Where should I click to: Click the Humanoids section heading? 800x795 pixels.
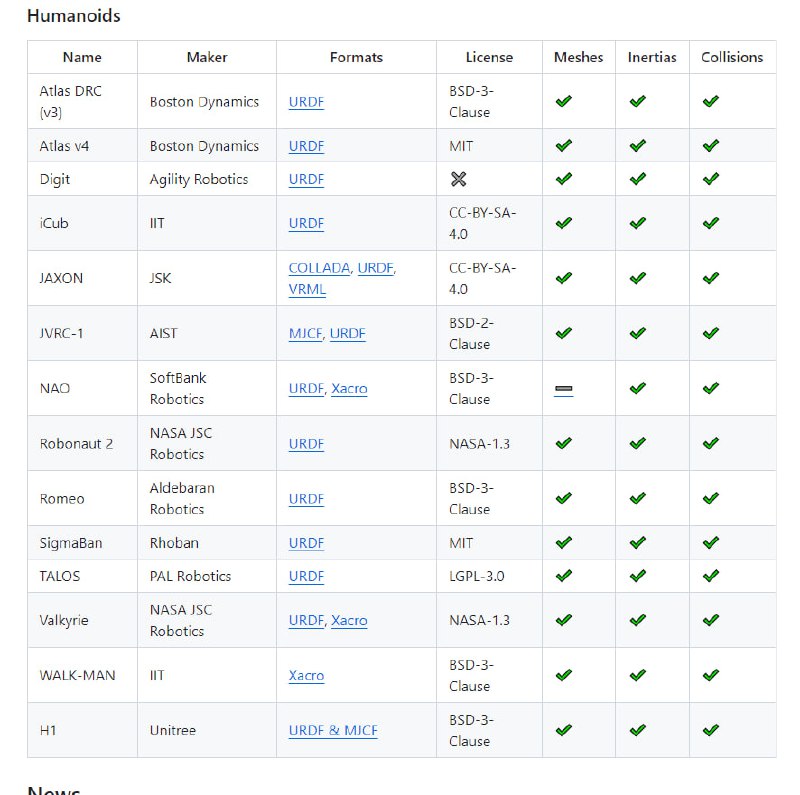point(73,16)
